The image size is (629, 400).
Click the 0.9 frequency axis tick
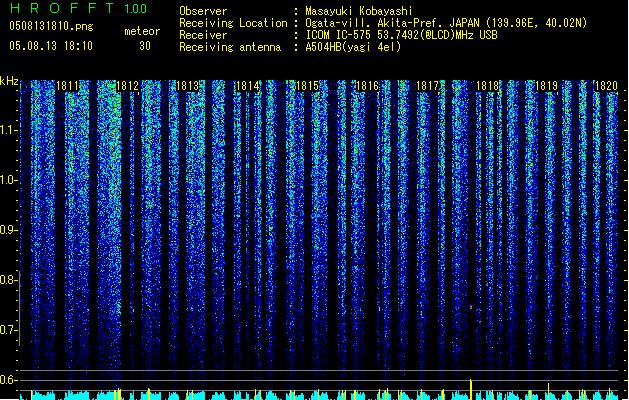[8, 230]
